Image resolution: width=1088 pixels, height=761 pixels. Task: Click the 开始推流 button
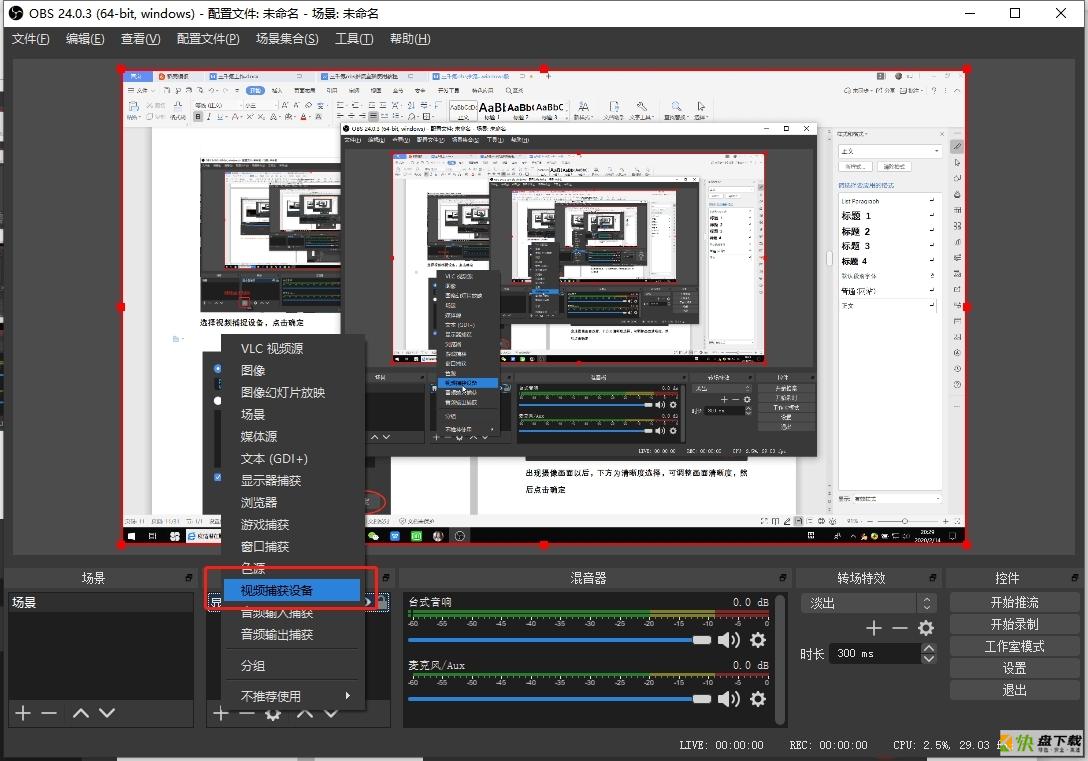[x=1014, y=602]
